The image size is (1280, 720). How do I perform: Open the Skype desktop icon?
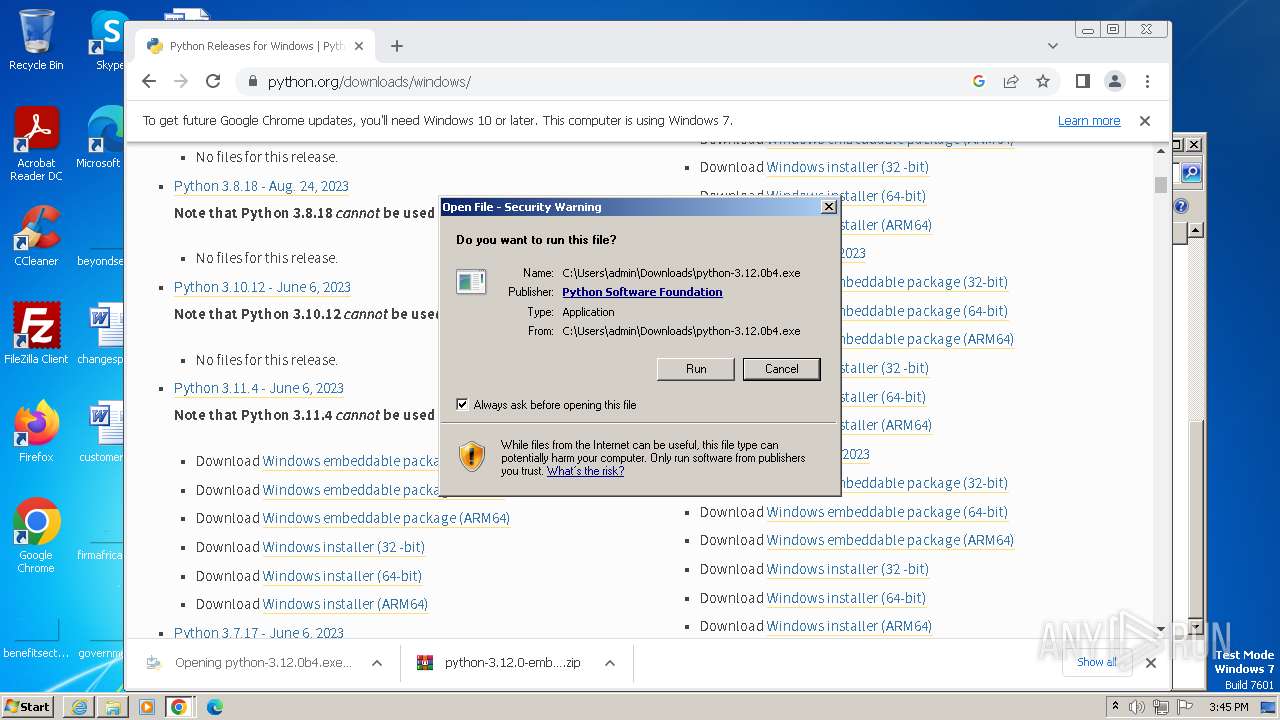coord(109,40)
